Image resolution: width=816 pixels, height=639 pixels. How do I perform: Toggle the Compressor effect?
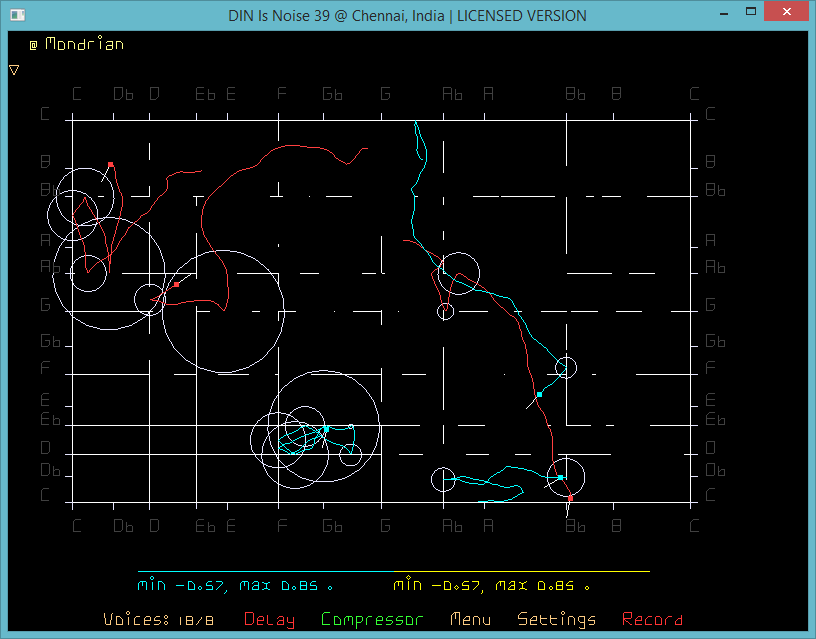(x=372, y=620)
